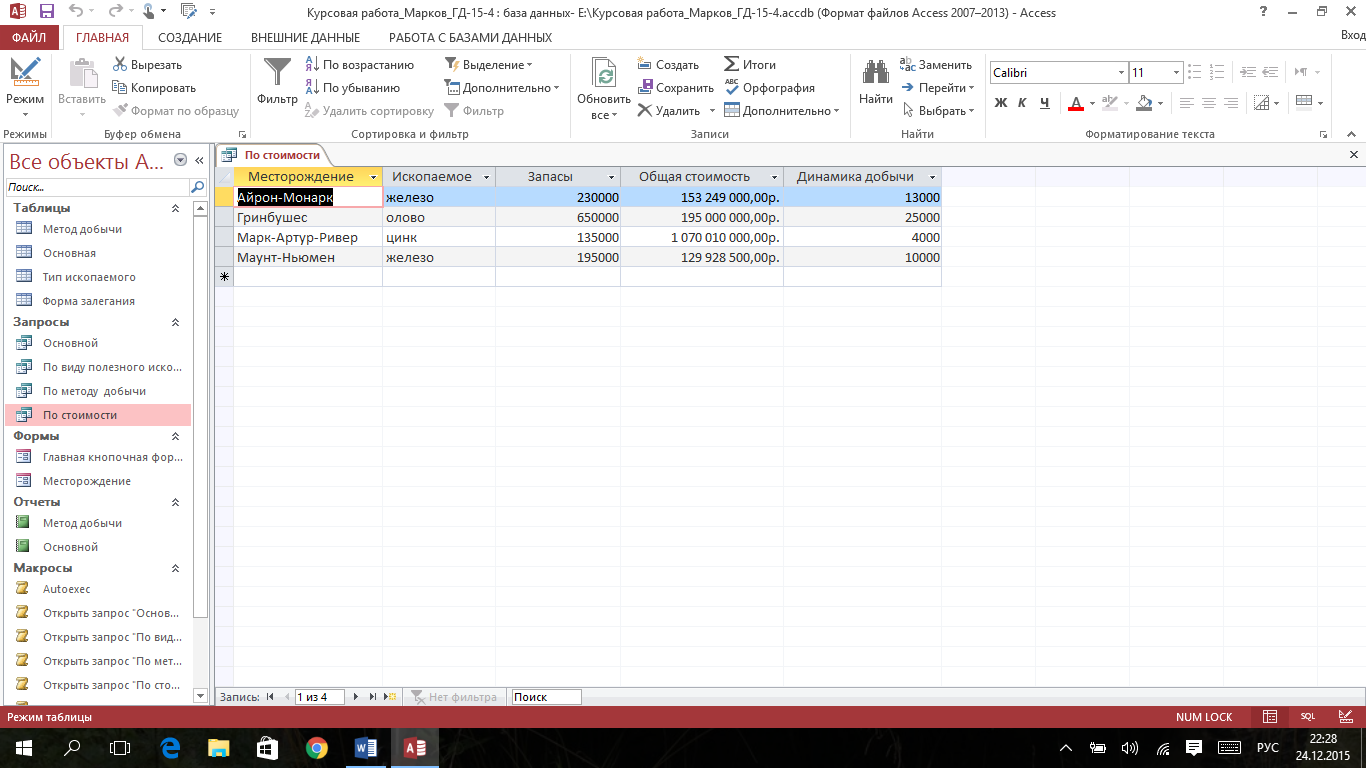Click Заменить replace button

pos(936,65)
